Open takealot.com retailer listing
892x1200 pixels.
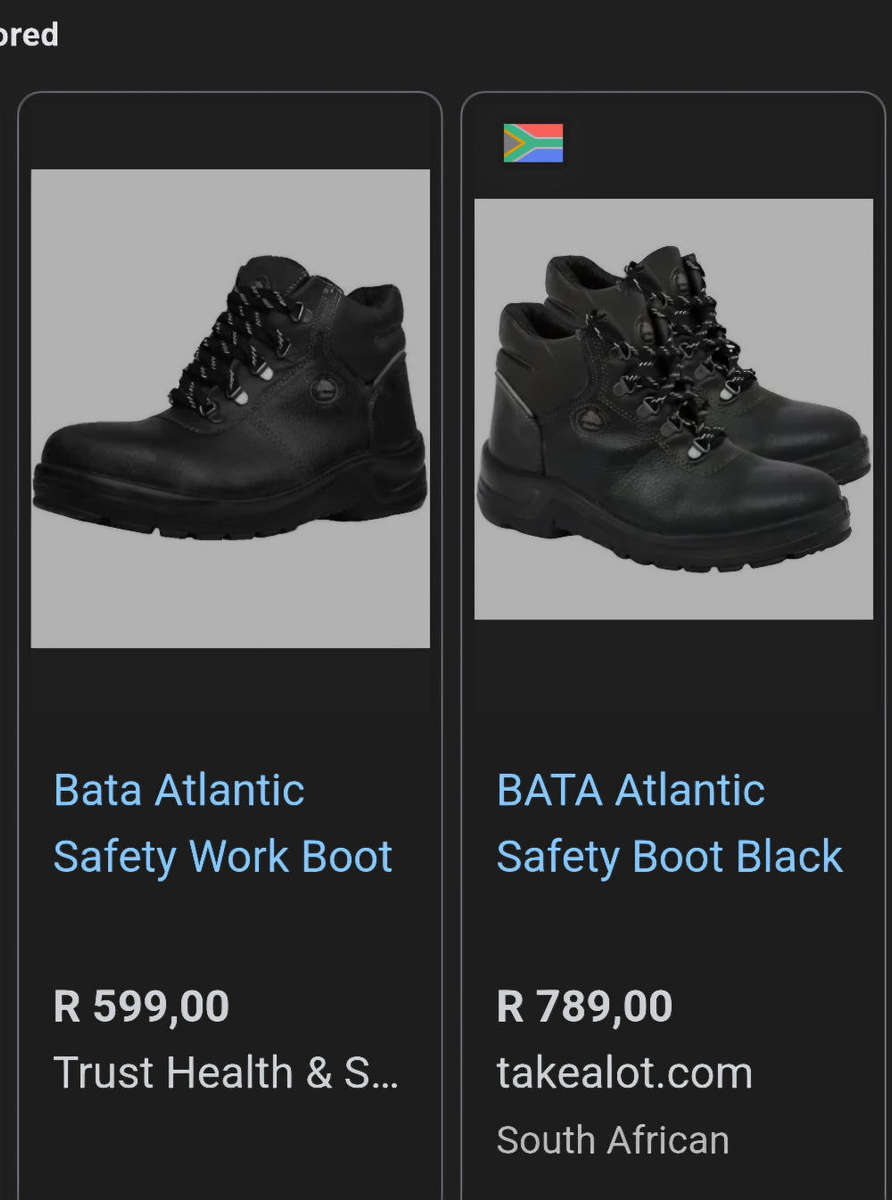(624, 1073)
